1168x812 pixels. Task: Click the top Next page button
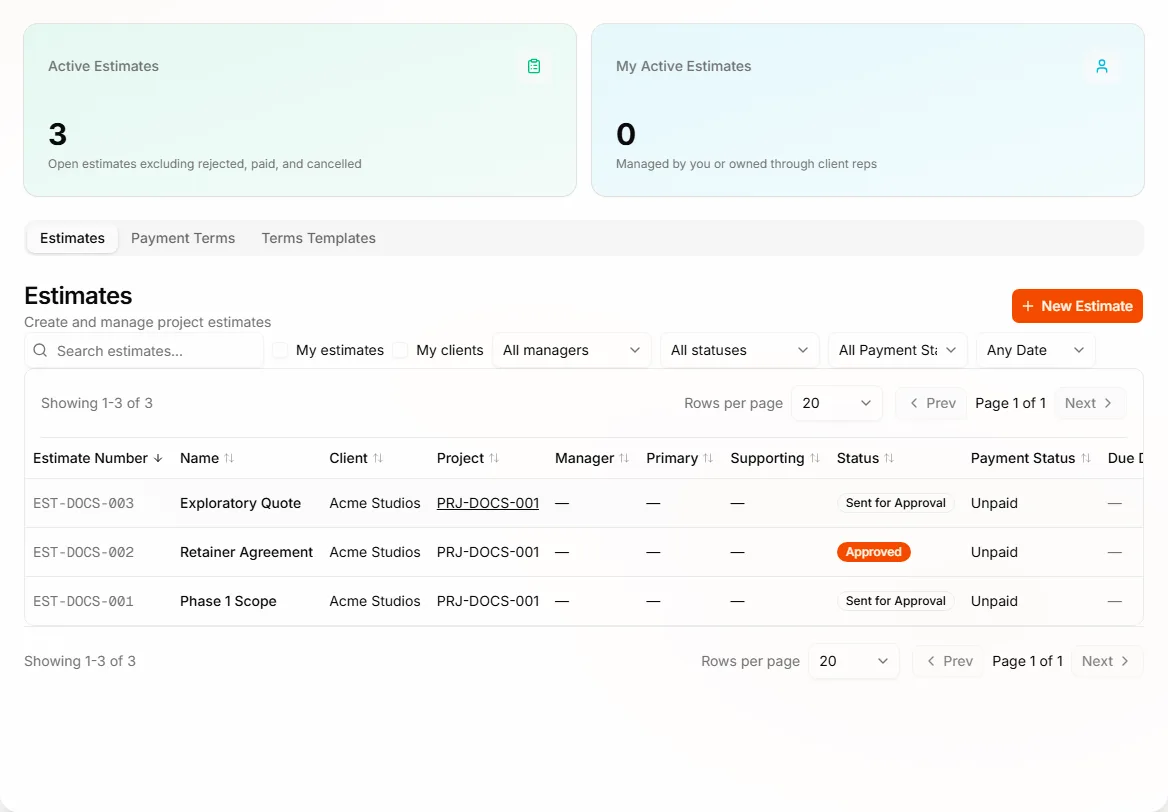point(1089,403)
